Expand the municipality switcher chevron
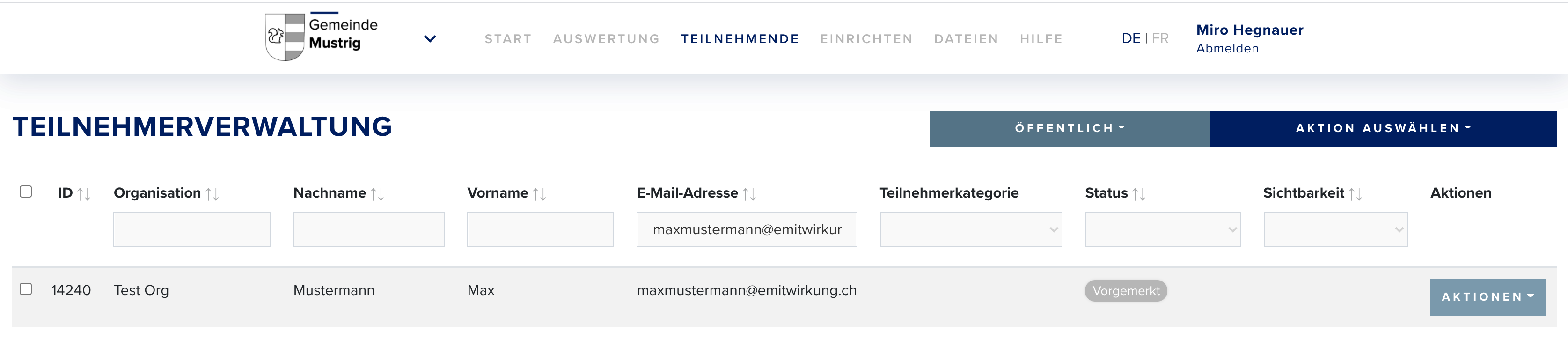The height and width of the screenshot is (340, 1568). coord(430,39)
